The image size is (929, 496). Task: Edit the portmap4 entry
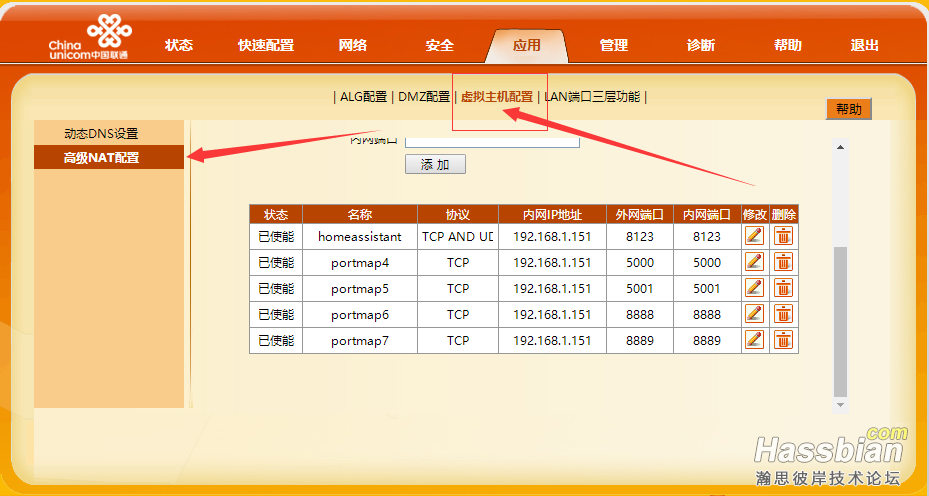pyautogui.click(x=754, y=262)
